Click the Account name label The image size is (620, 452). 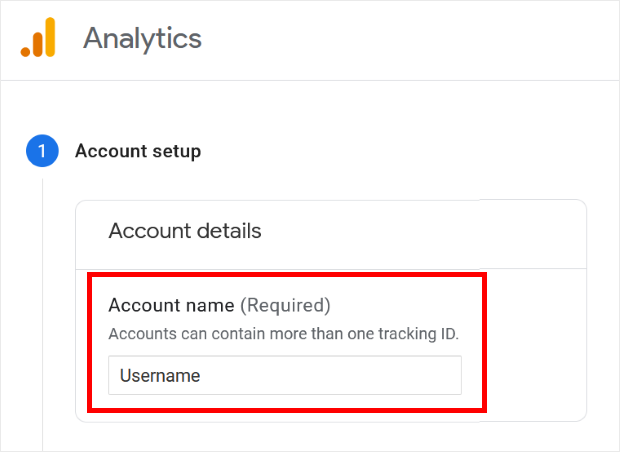click(x=171, y=305)
